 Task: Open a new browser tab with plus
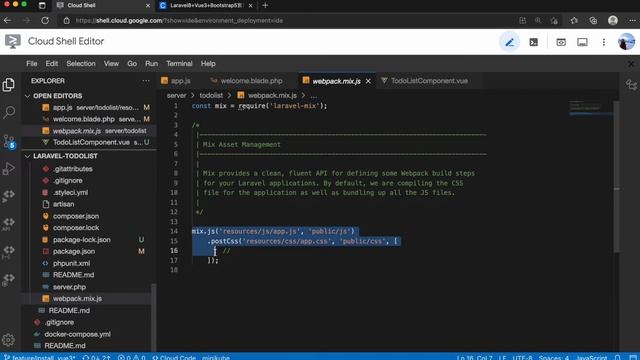coord(265,5)
